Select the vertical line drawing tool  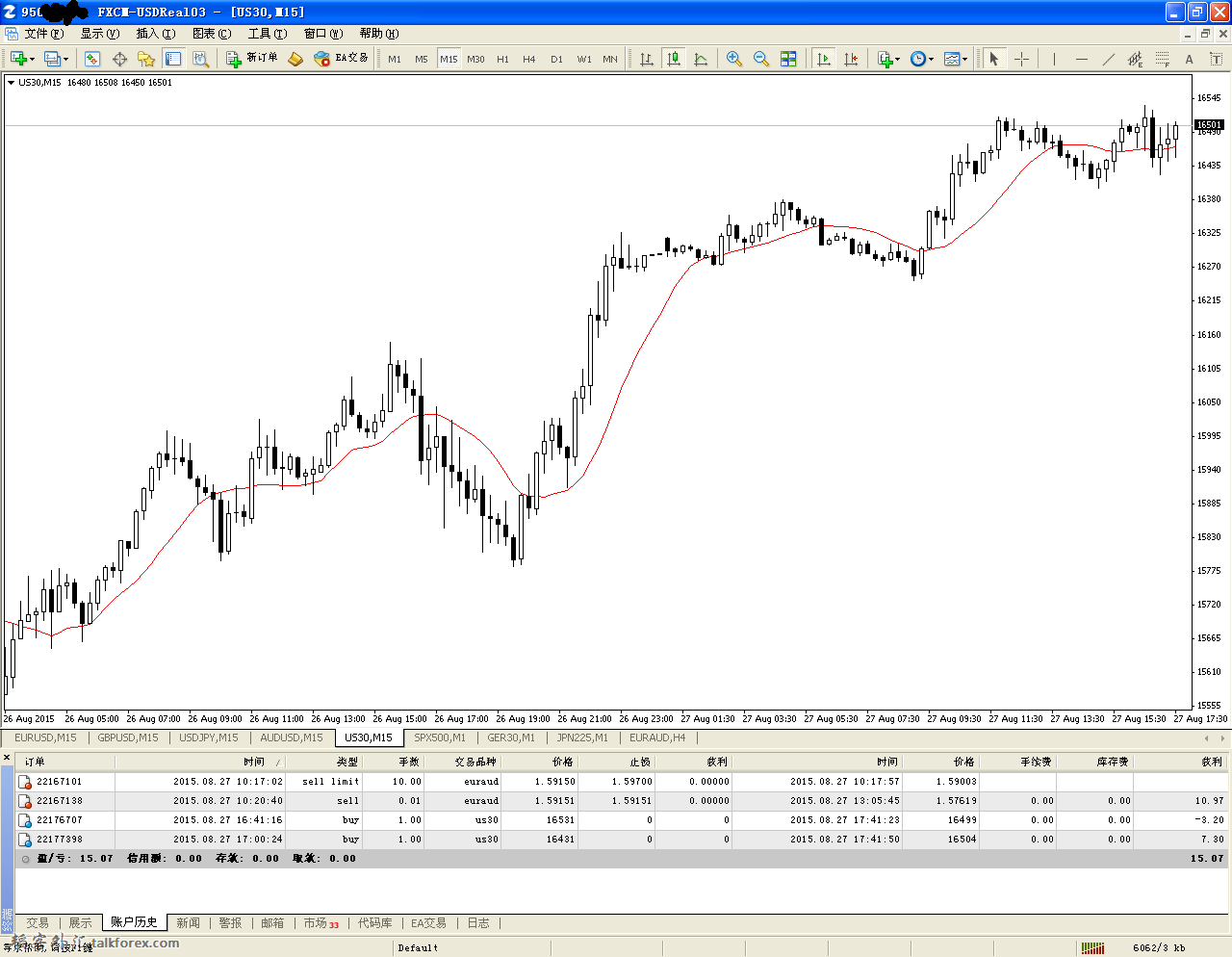[1054, 59]
